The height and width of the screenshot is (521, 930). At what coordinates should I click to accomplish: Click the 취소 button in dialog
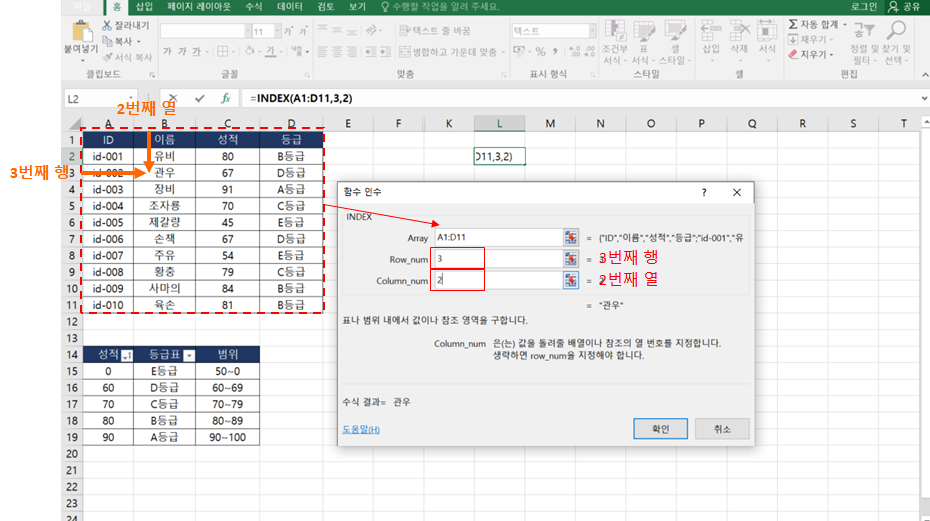[722, 428]
